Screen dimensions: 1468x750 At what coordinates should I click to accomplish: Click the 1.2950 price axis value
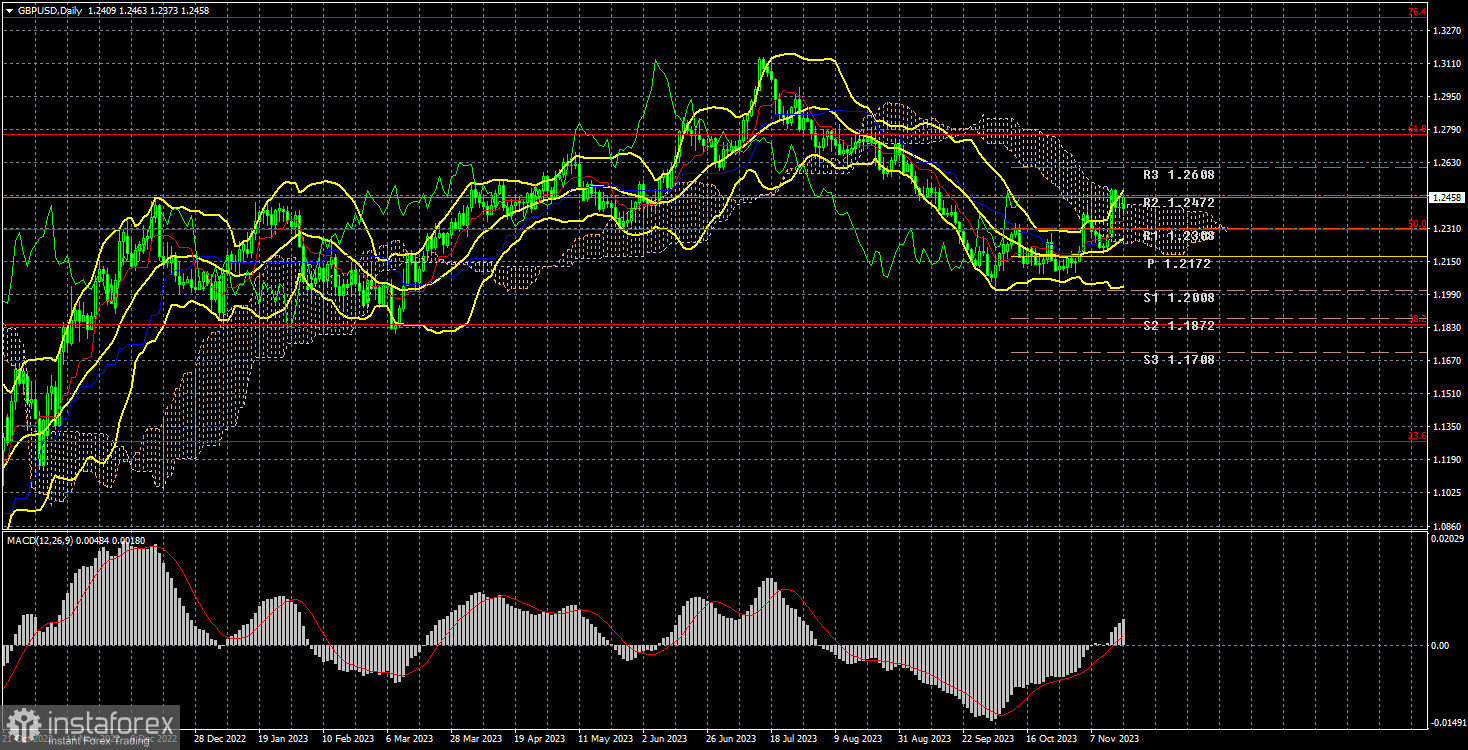click(x=1447, y=96)
